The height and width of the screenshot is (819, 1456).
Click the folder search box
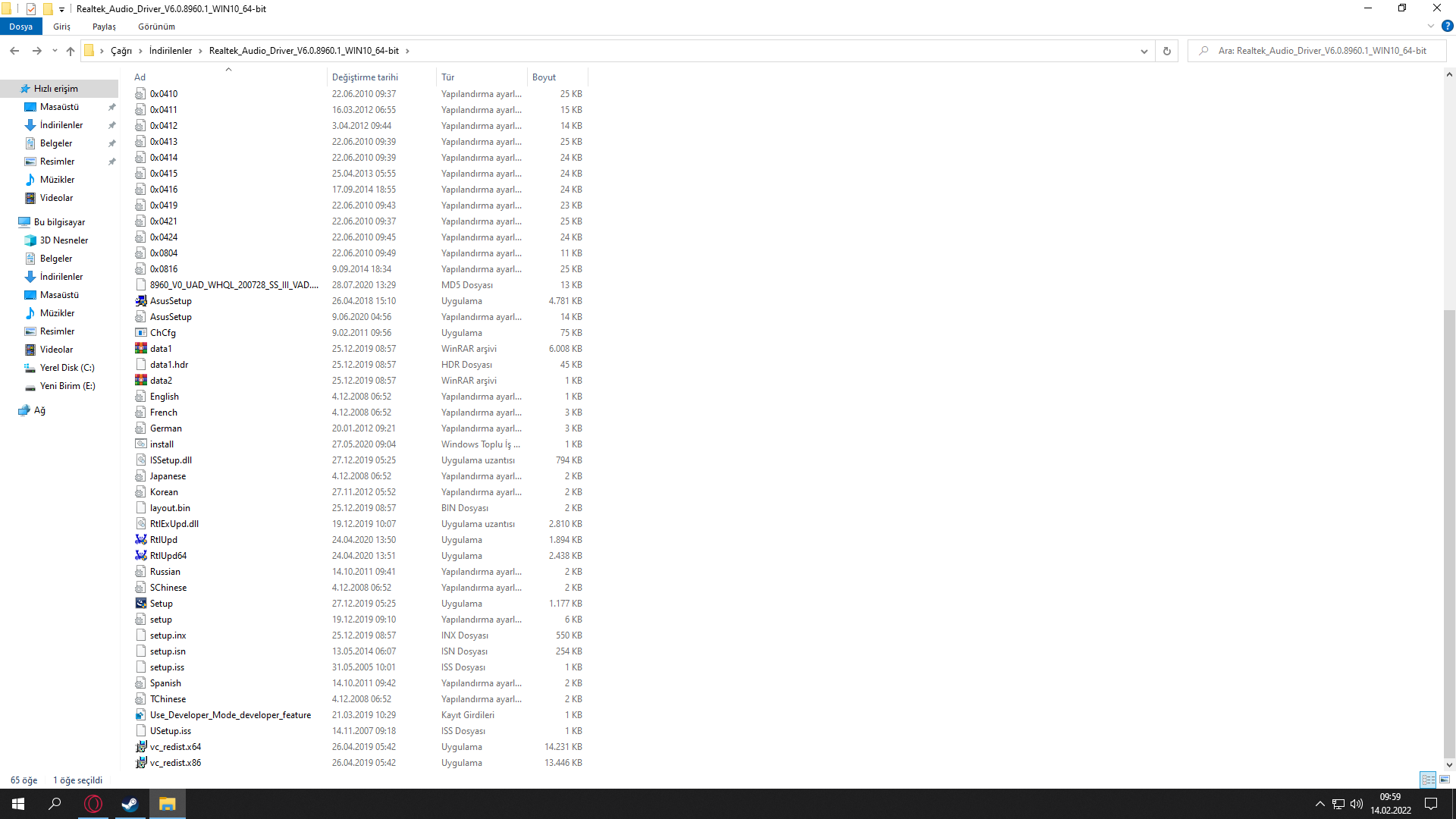pyautogui.click(x=1322, y=51)
